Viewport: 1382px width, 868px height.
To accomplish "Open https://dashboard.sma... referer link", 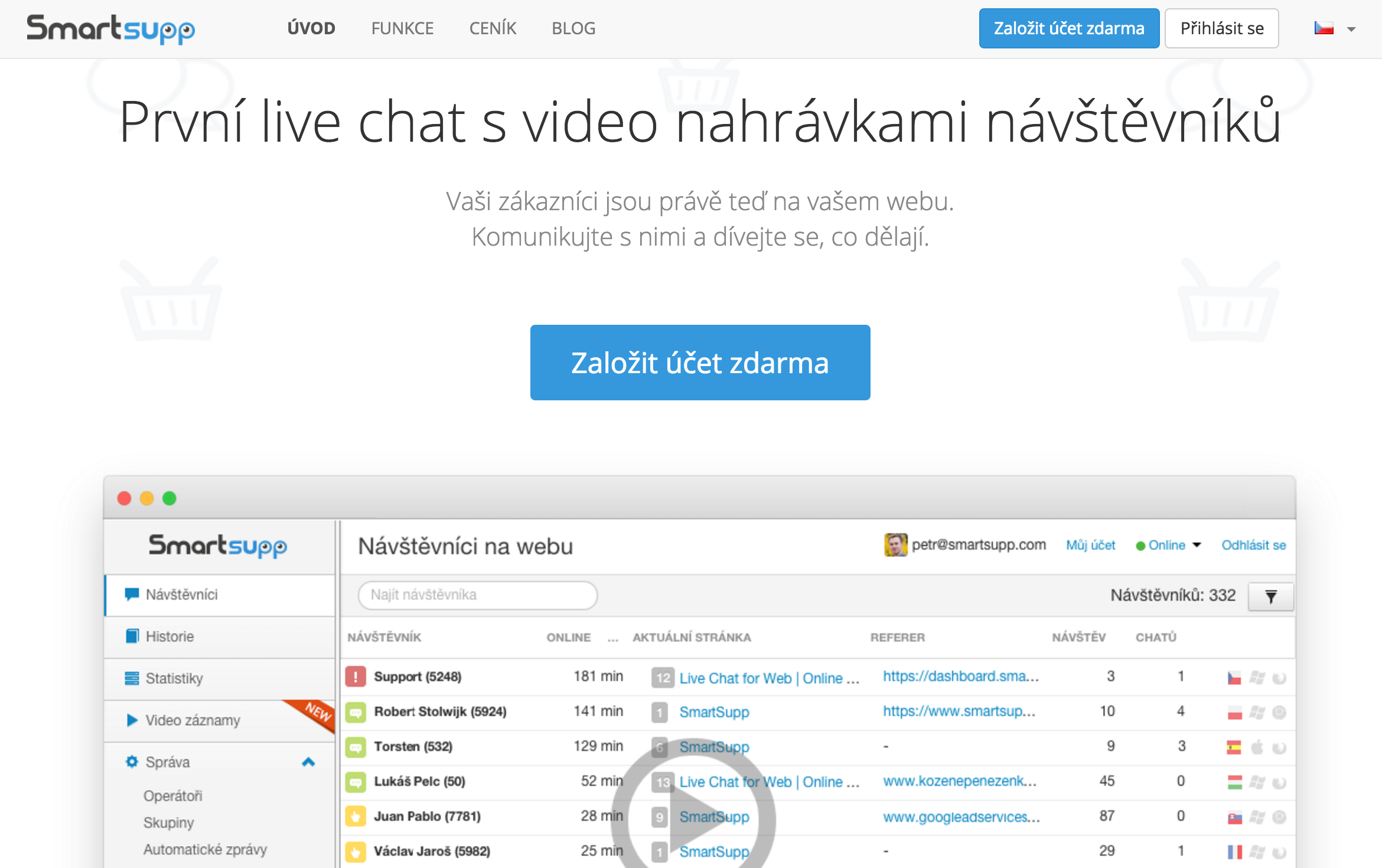I will tap(960, 676).
